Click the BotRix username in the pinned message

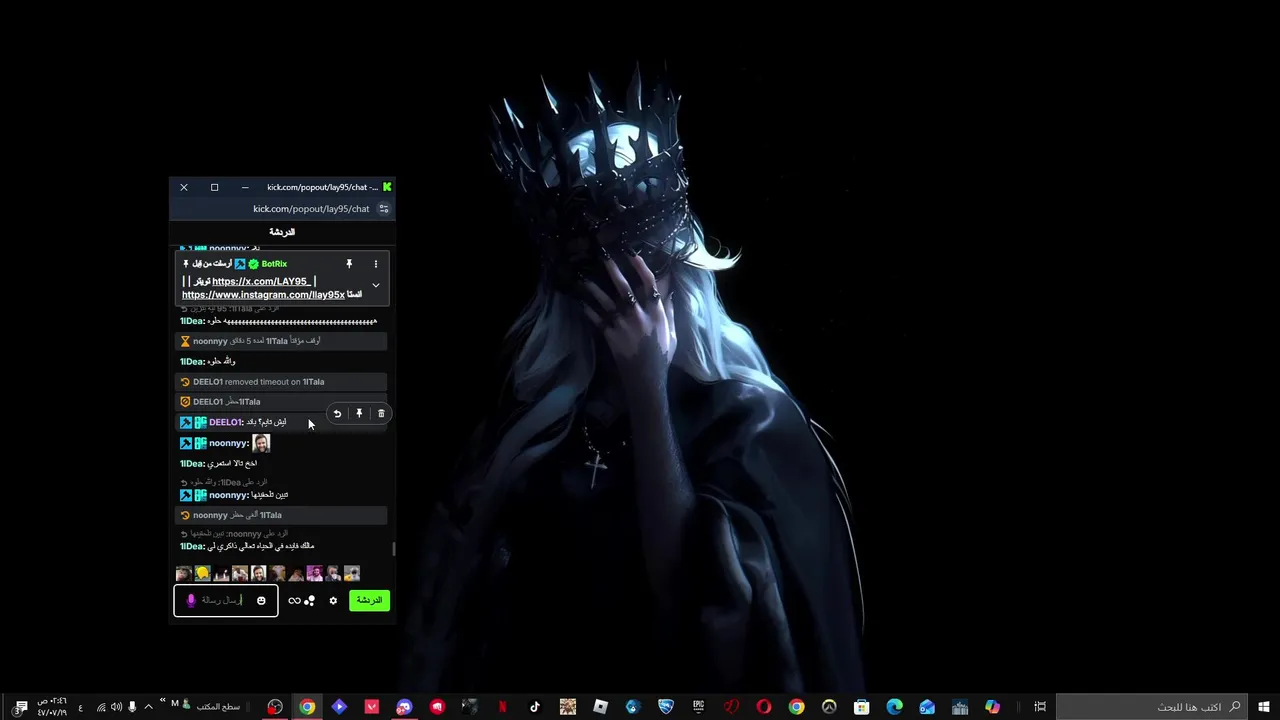tap(274, 264)
